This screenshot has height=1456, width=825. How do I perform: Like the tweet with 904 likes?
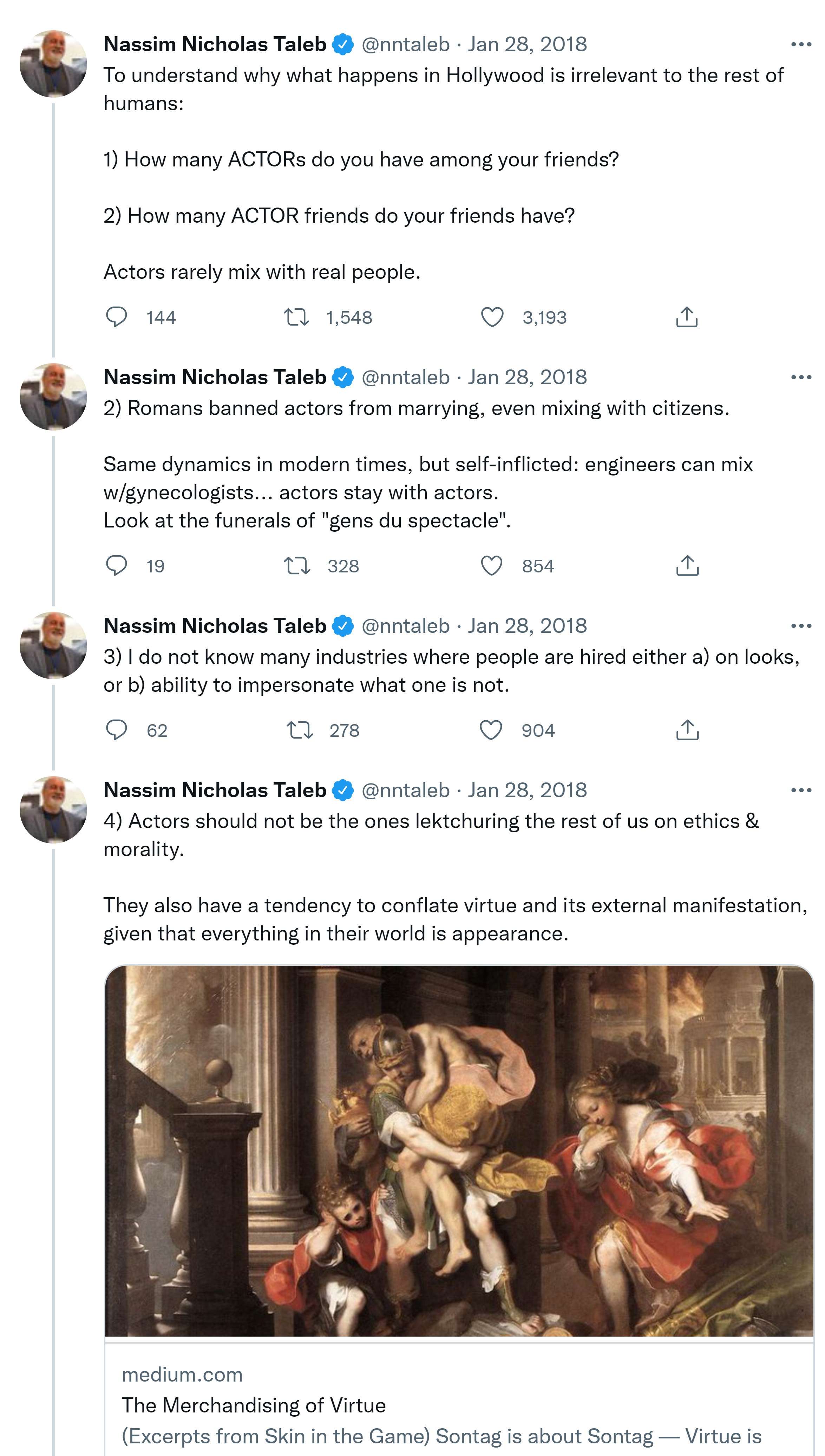point(491,730)
